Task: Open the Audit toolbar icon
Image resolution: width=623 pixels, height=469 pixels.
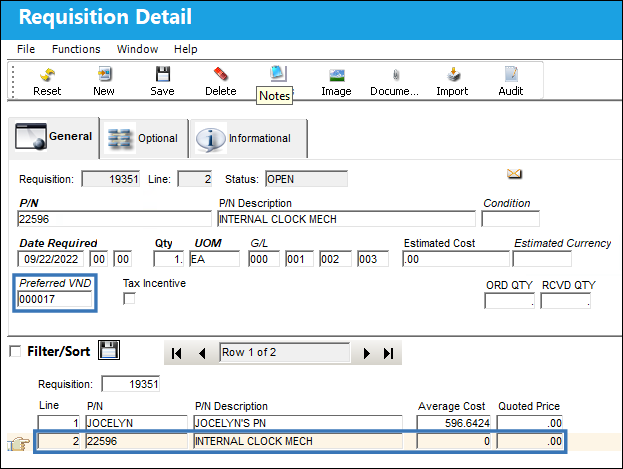Action: click(x=511, y=74)
